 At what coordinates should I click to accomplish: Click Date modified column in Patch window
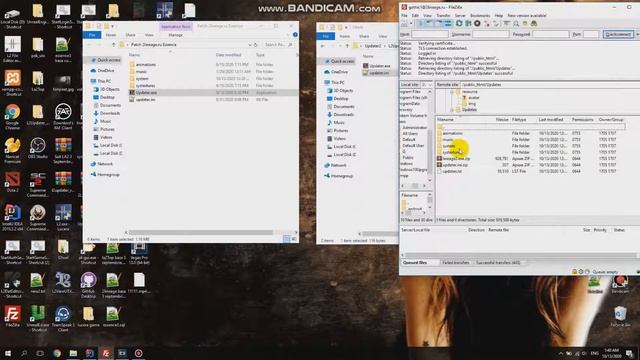[x=228, y=55]
